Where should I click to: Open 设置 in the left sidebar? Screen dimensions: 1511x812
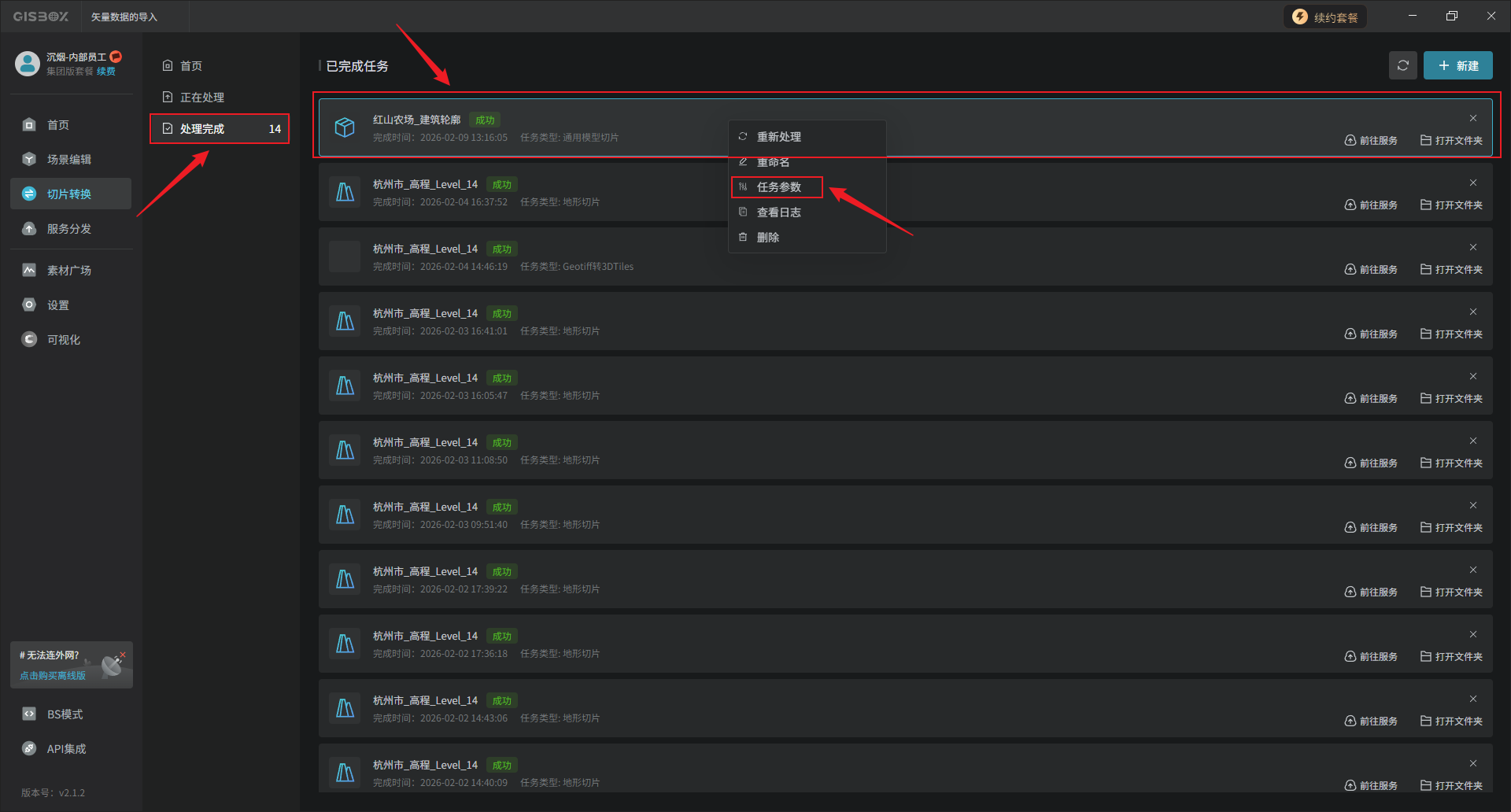[57, 305]
